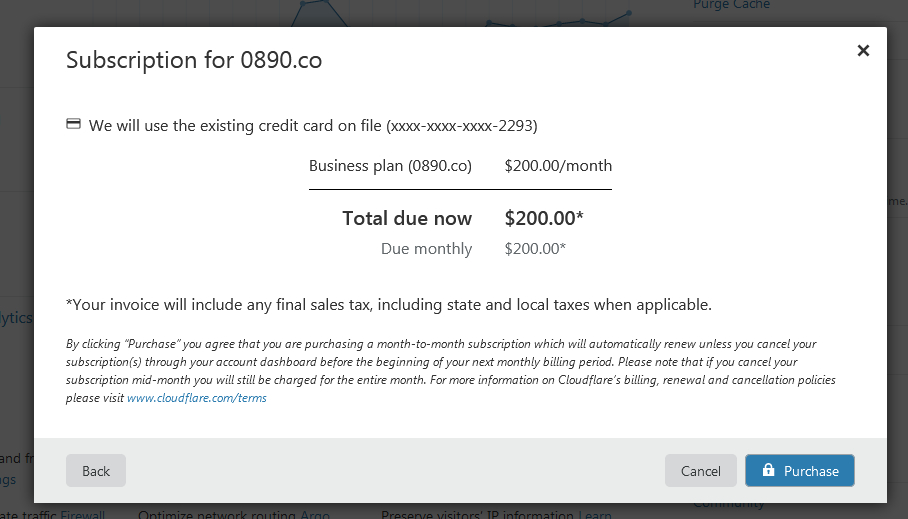Open the Argo network routing link

tap(315, 514)
